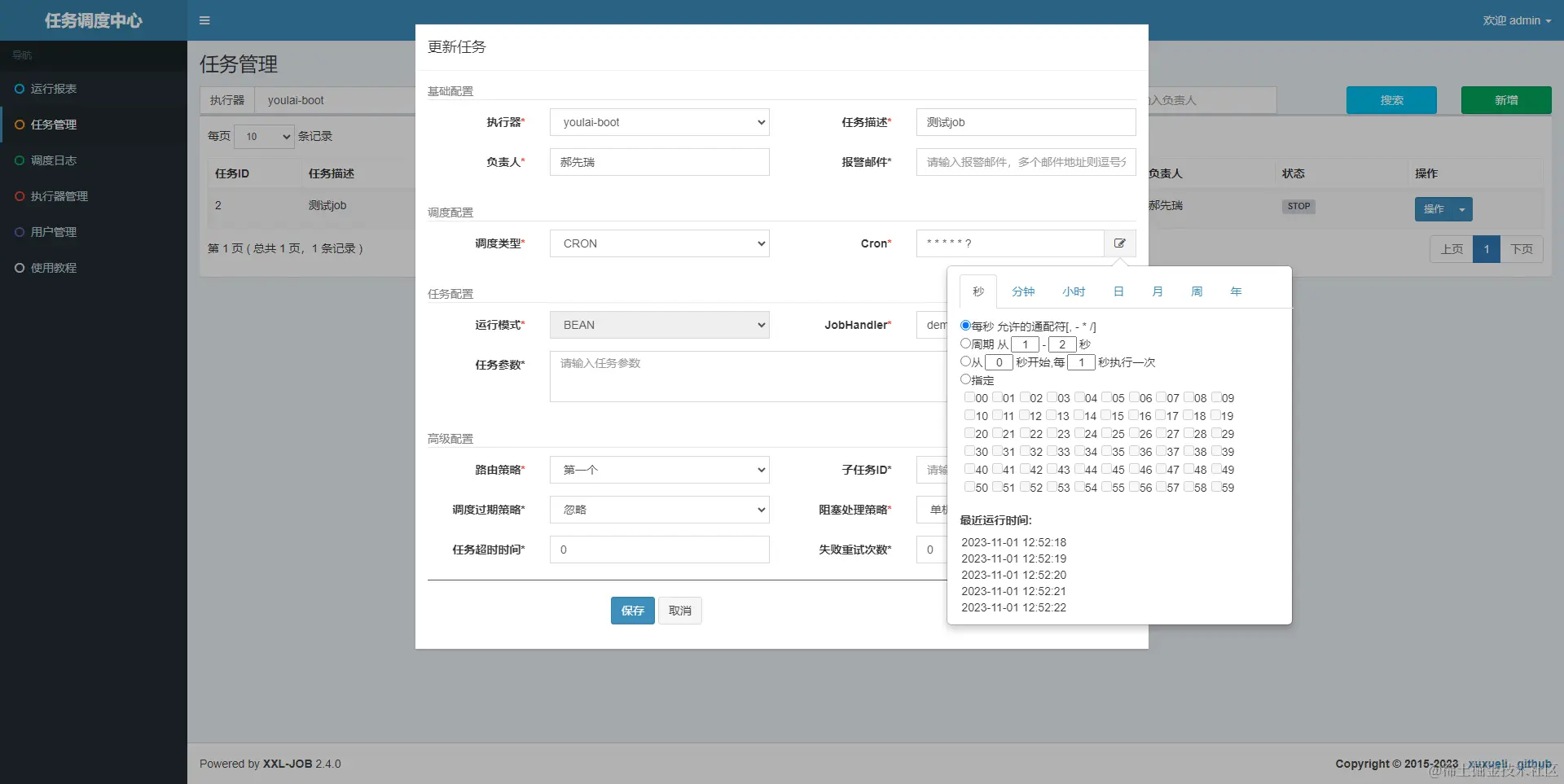Open 运行报表 in the sidebar
Screen dimensions: 1564x784
coord(94,89)
